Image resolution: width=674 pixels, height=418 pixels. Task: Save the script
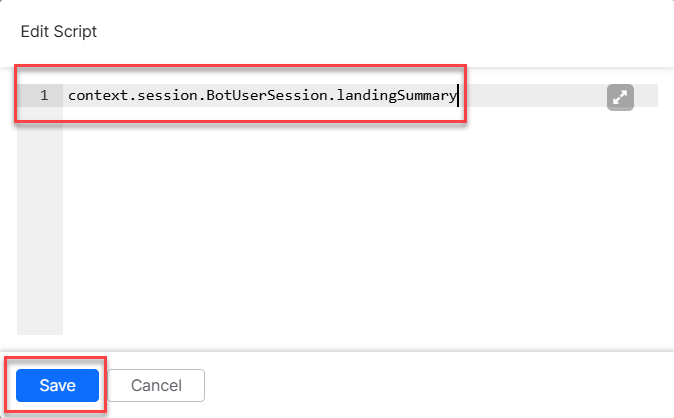coord(57,385)
